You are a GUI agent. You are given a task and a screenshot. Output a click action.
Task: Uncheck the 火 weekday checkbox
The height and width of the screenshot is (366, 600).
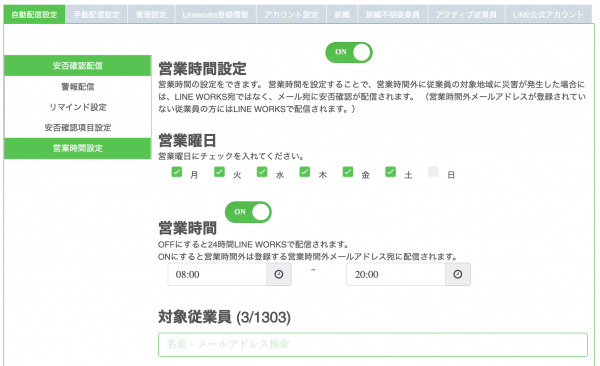click(219, 172)
